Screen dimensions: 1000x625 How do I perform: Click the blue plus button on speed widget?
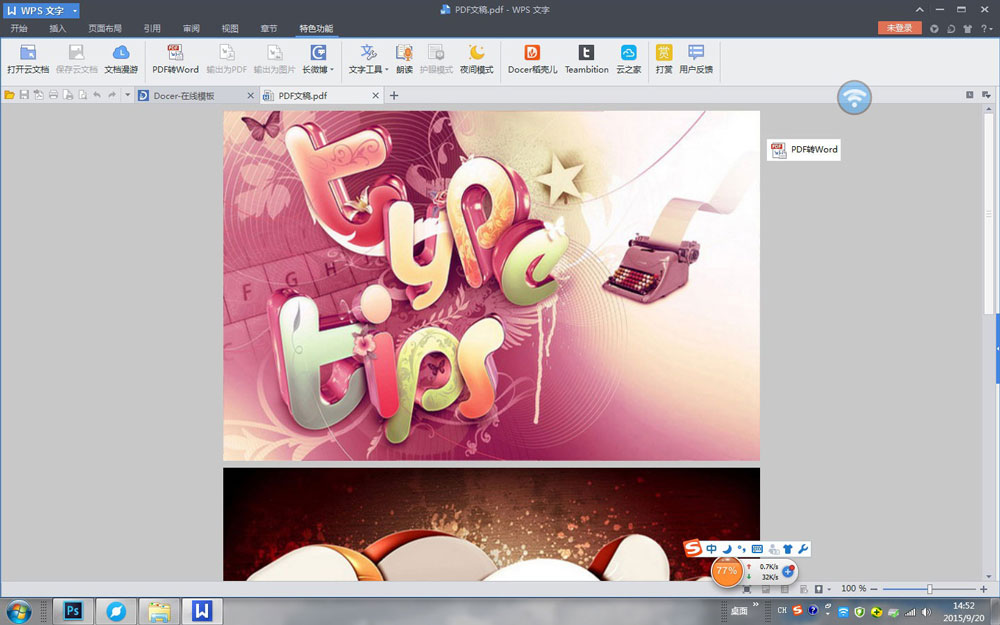(x=788, y=571)
